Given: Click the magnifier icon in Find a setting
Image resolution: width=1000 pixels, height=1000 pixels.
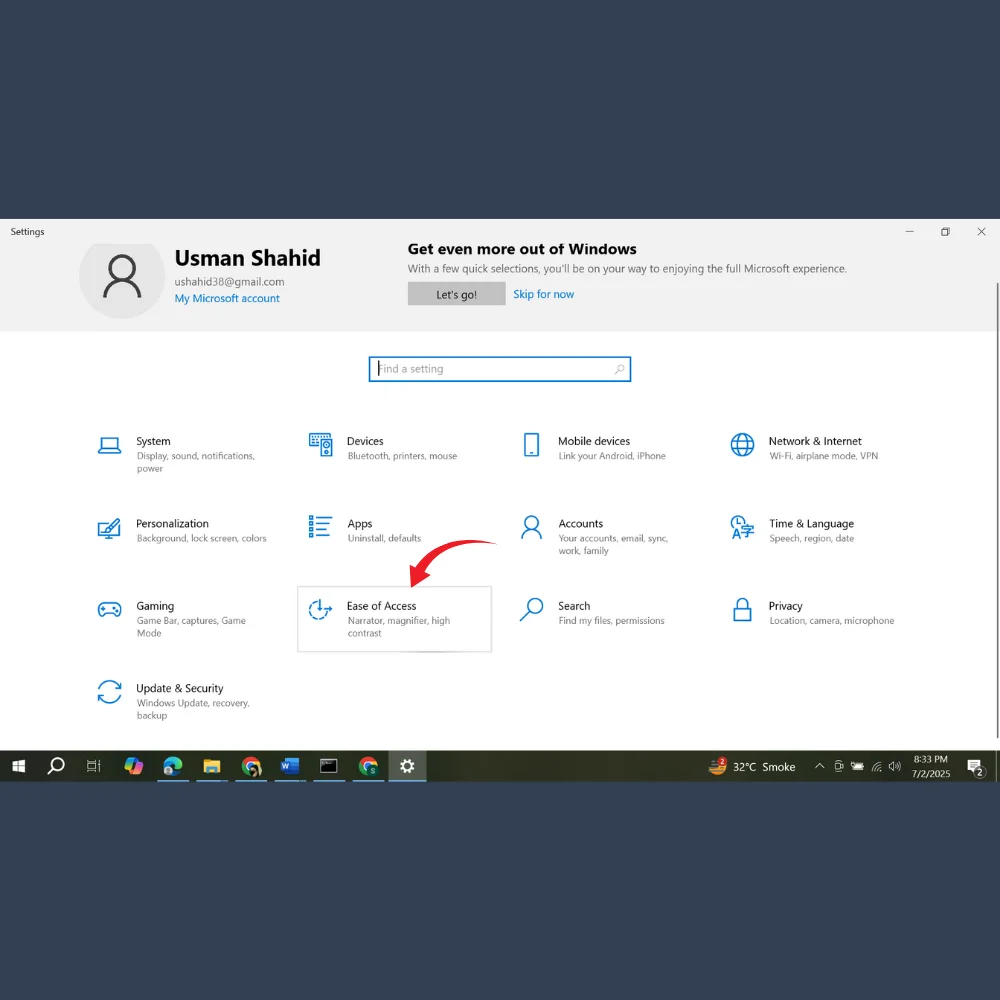Looking at the screenshot, I should coord(619,369).
